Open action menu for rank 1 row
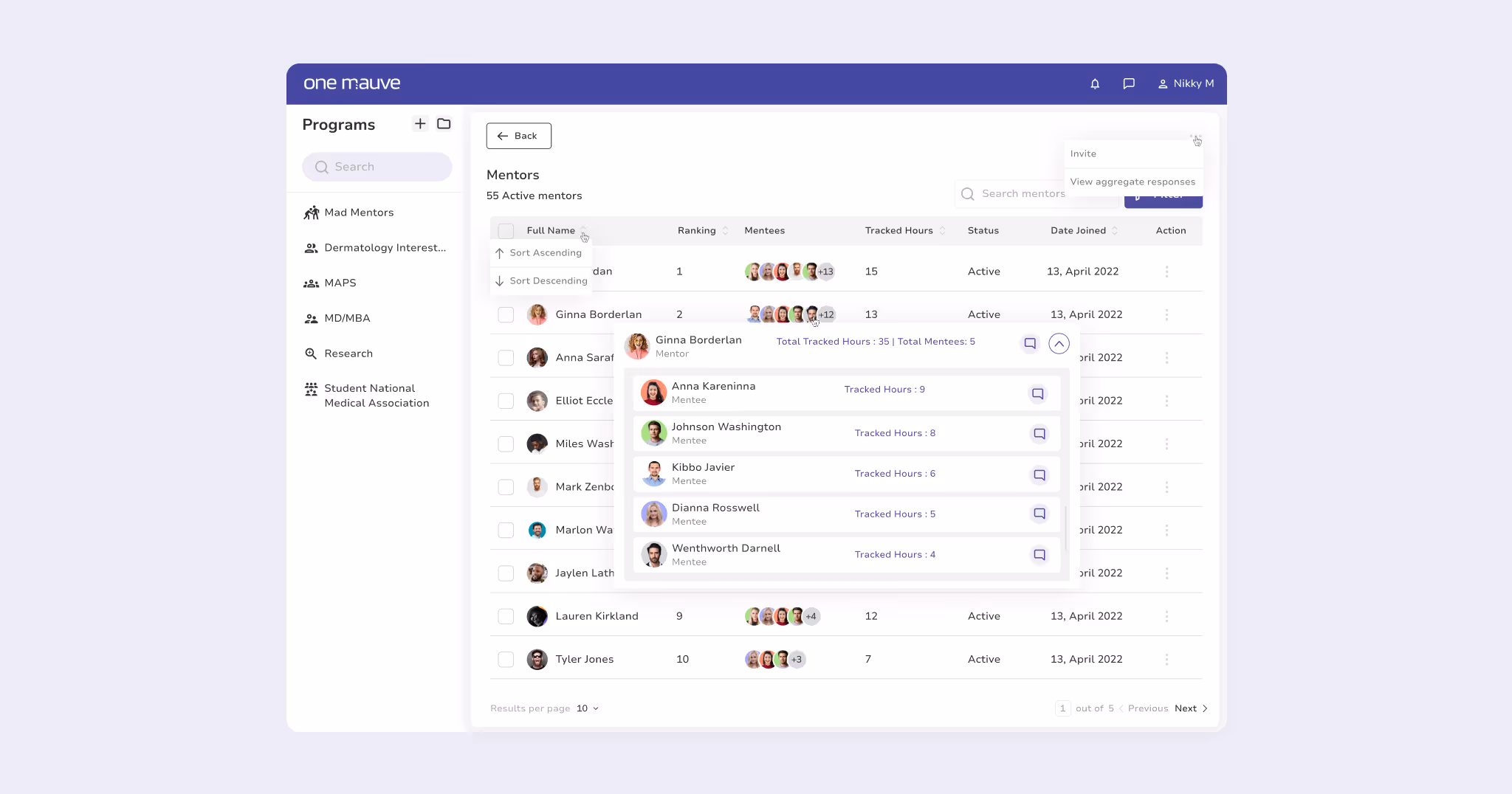1512x794 pixels. [x=1166, y=272]
